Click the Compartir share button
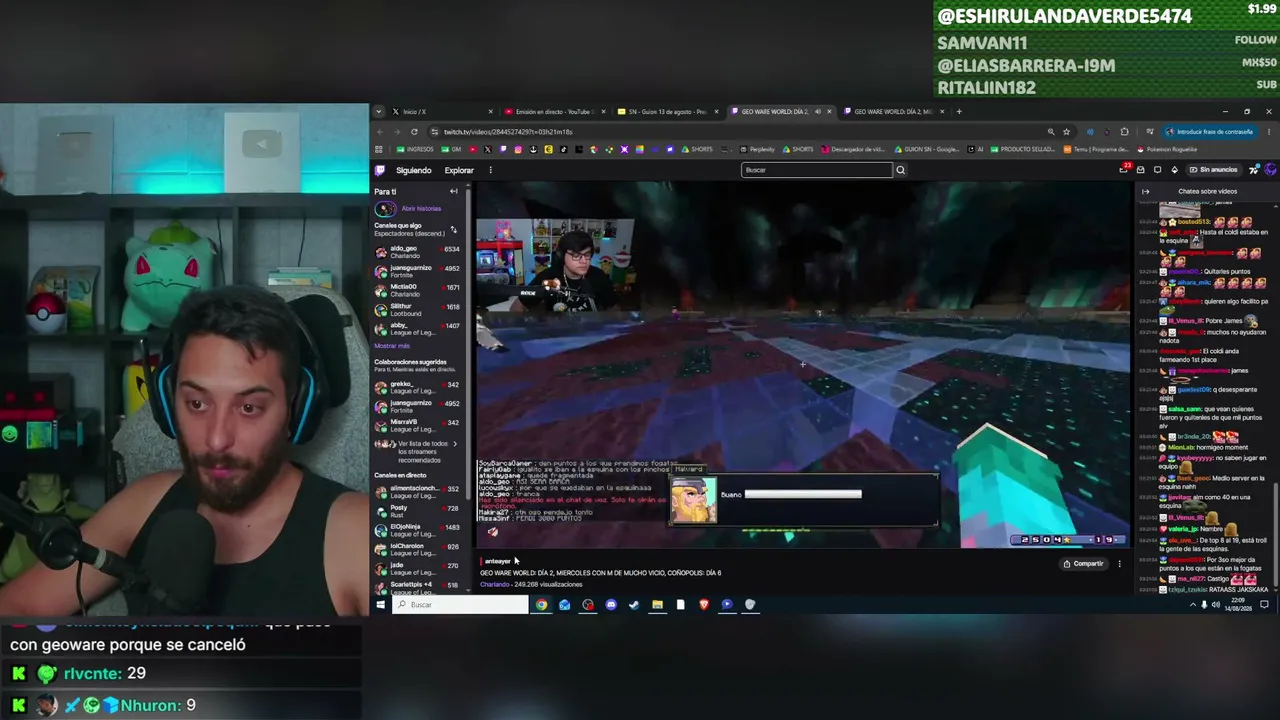This screenshot has height=720, width=1280. point(1083,564)
